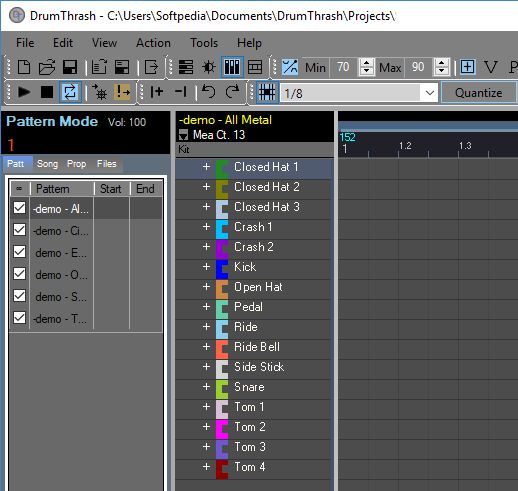
Task: Toggle the random velocity percent icon
Action: pos(290,67)
